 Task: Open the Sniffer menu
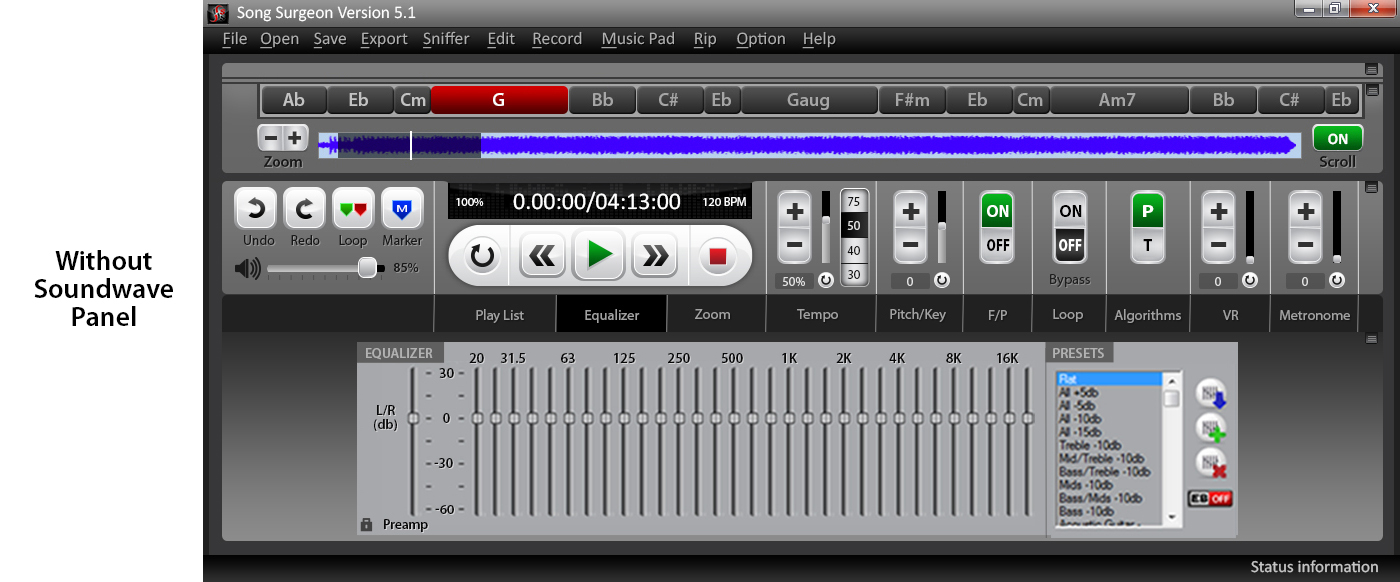click(x=446, y=39)
